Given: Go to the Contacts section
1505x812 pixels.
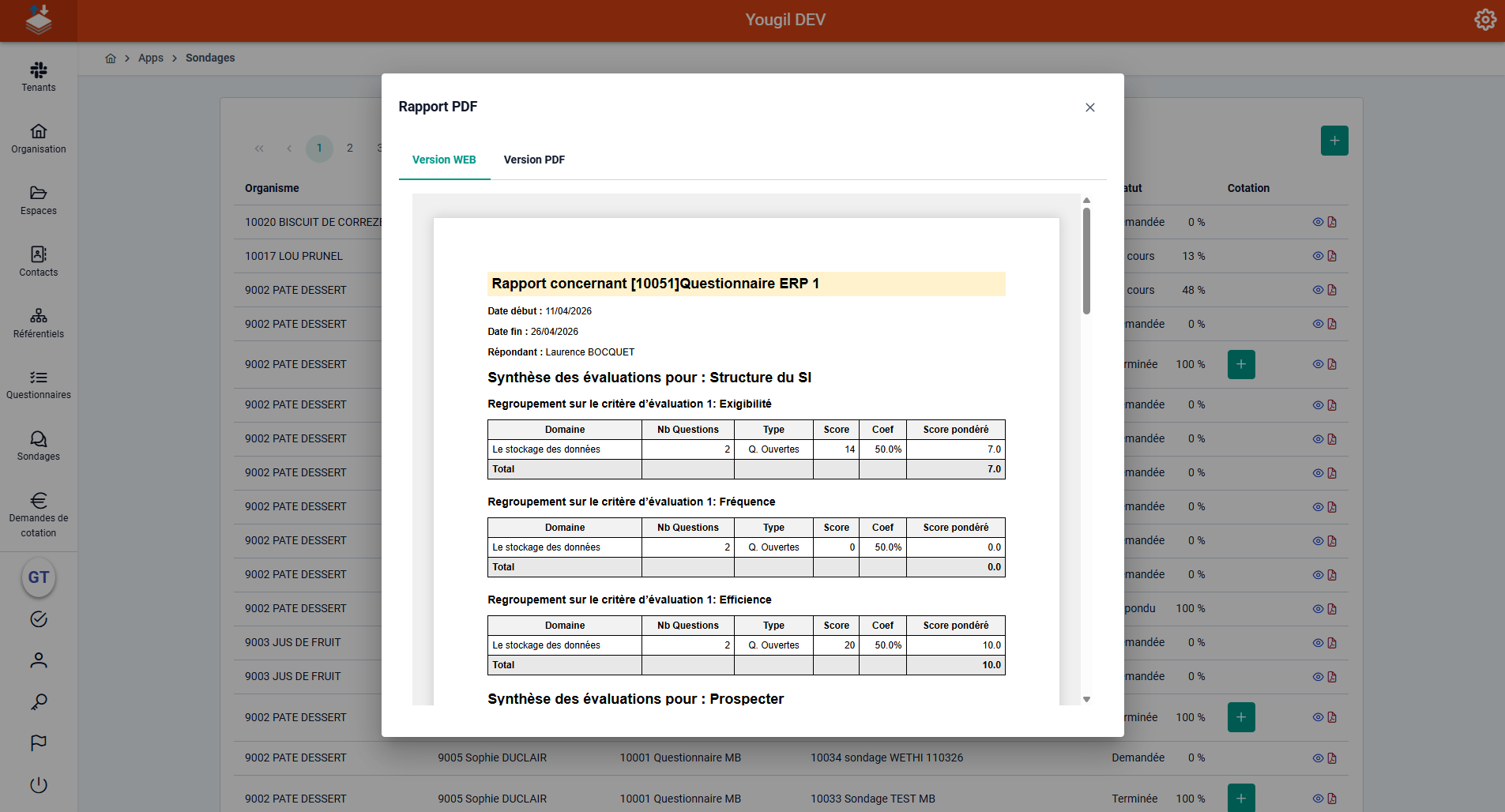Looking at the screenshot, I should [x=38, y=262].
